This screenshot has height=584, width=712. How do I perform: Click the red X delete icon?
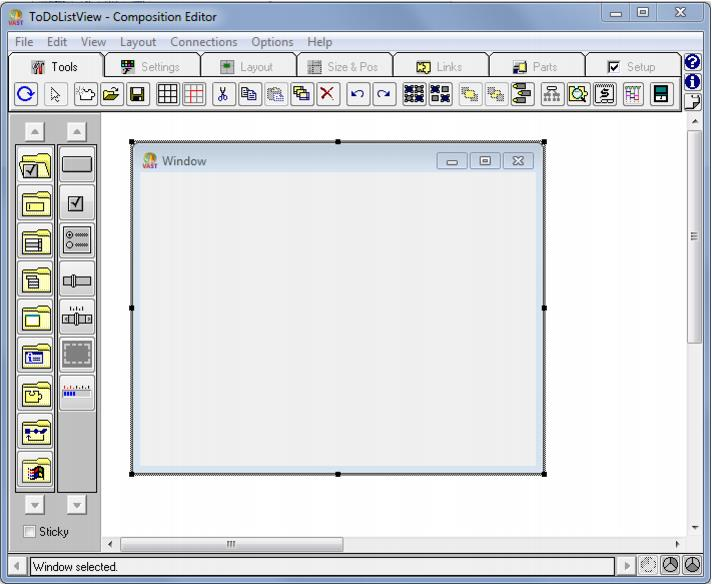pyautogui.click(x=327, y=95)
